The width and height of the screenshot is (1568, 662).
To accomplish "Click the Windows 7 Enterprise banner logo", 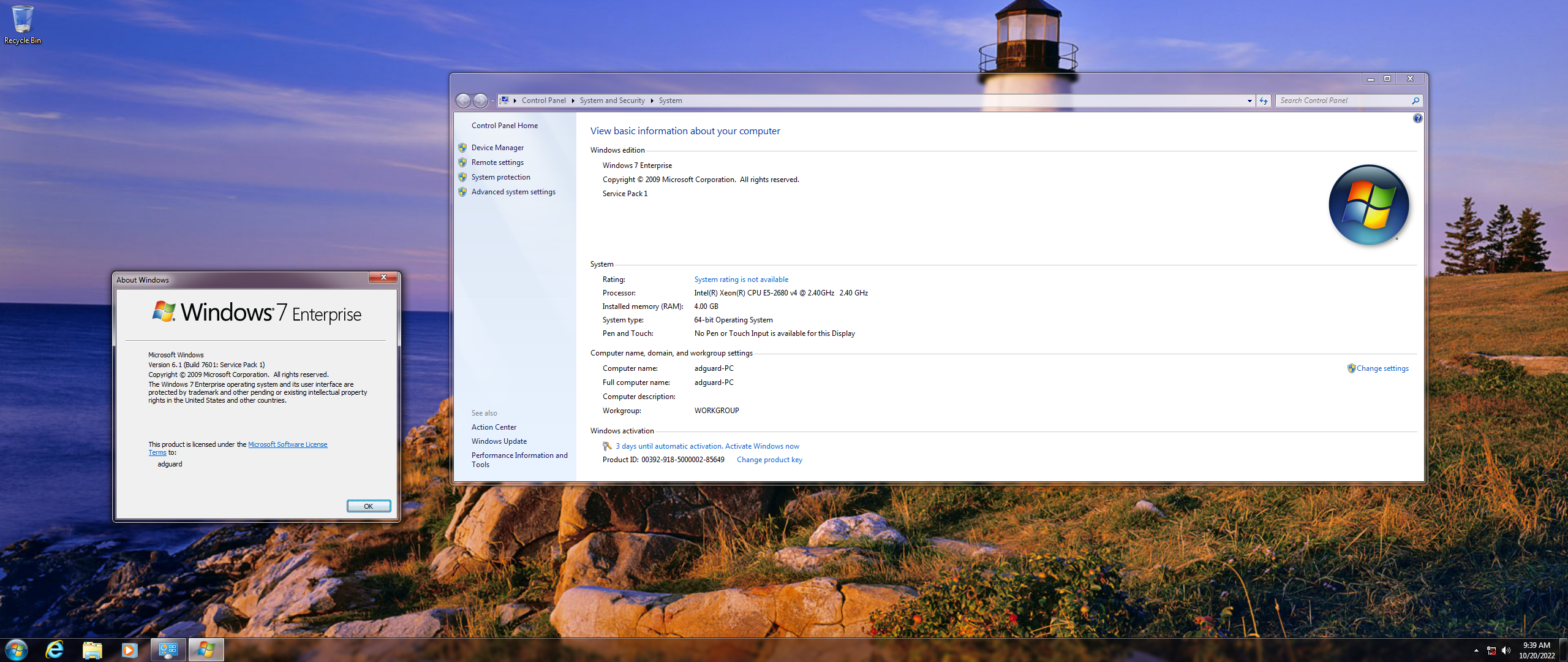I will tap(257, 313).
